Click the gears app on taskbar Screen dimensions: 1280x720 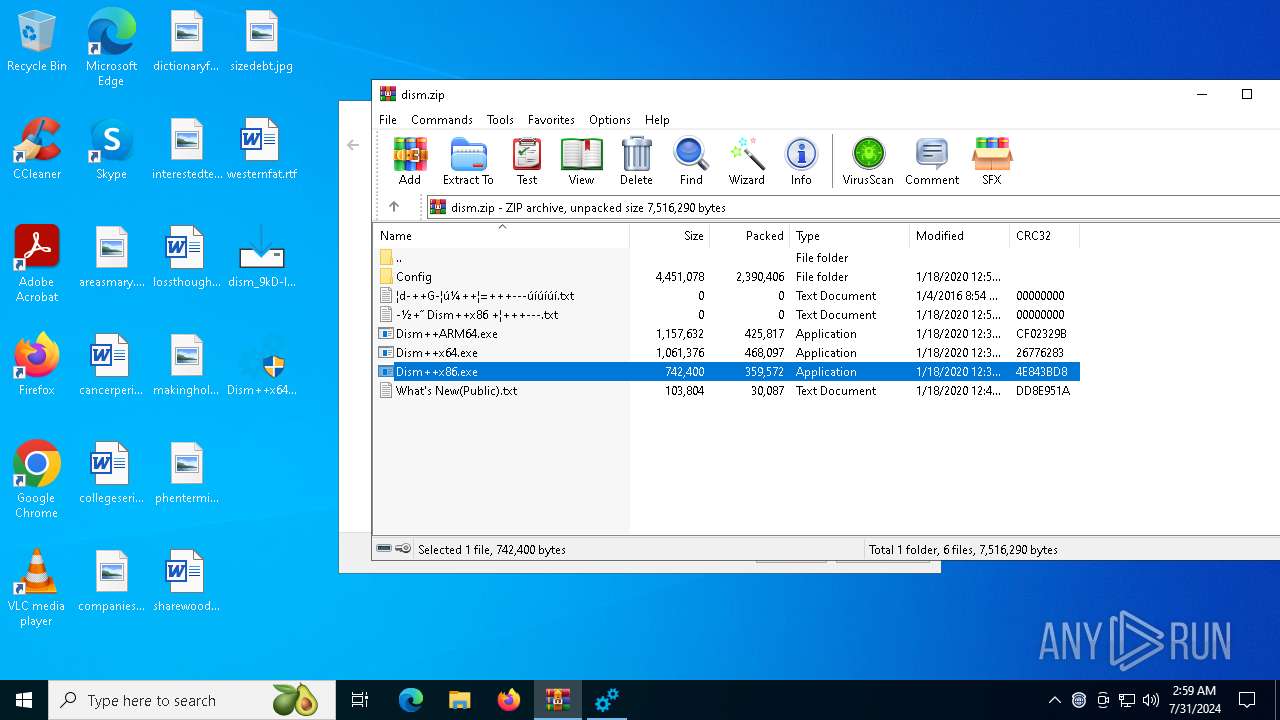pyautogui.click(x=606, y=700)
